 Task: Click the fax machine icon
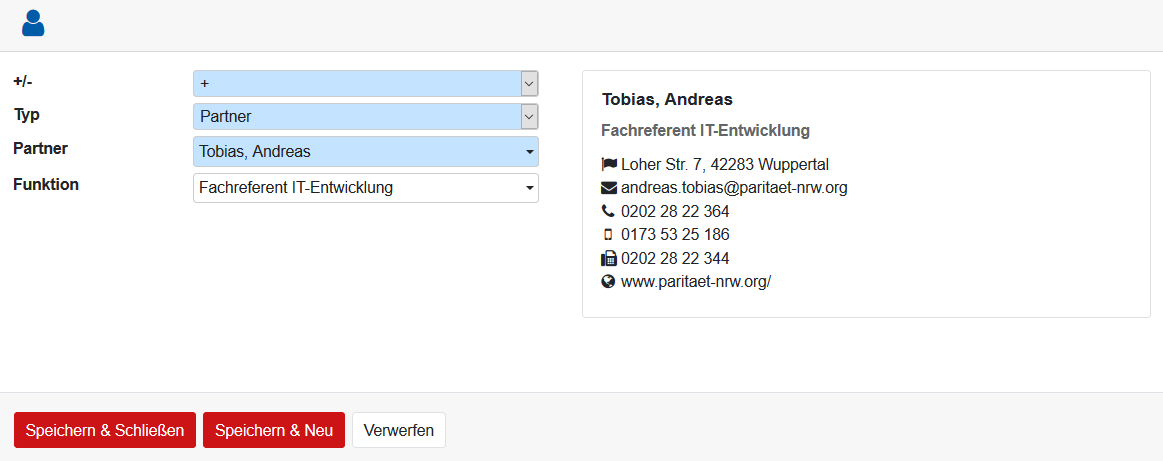tap(609, 258)
